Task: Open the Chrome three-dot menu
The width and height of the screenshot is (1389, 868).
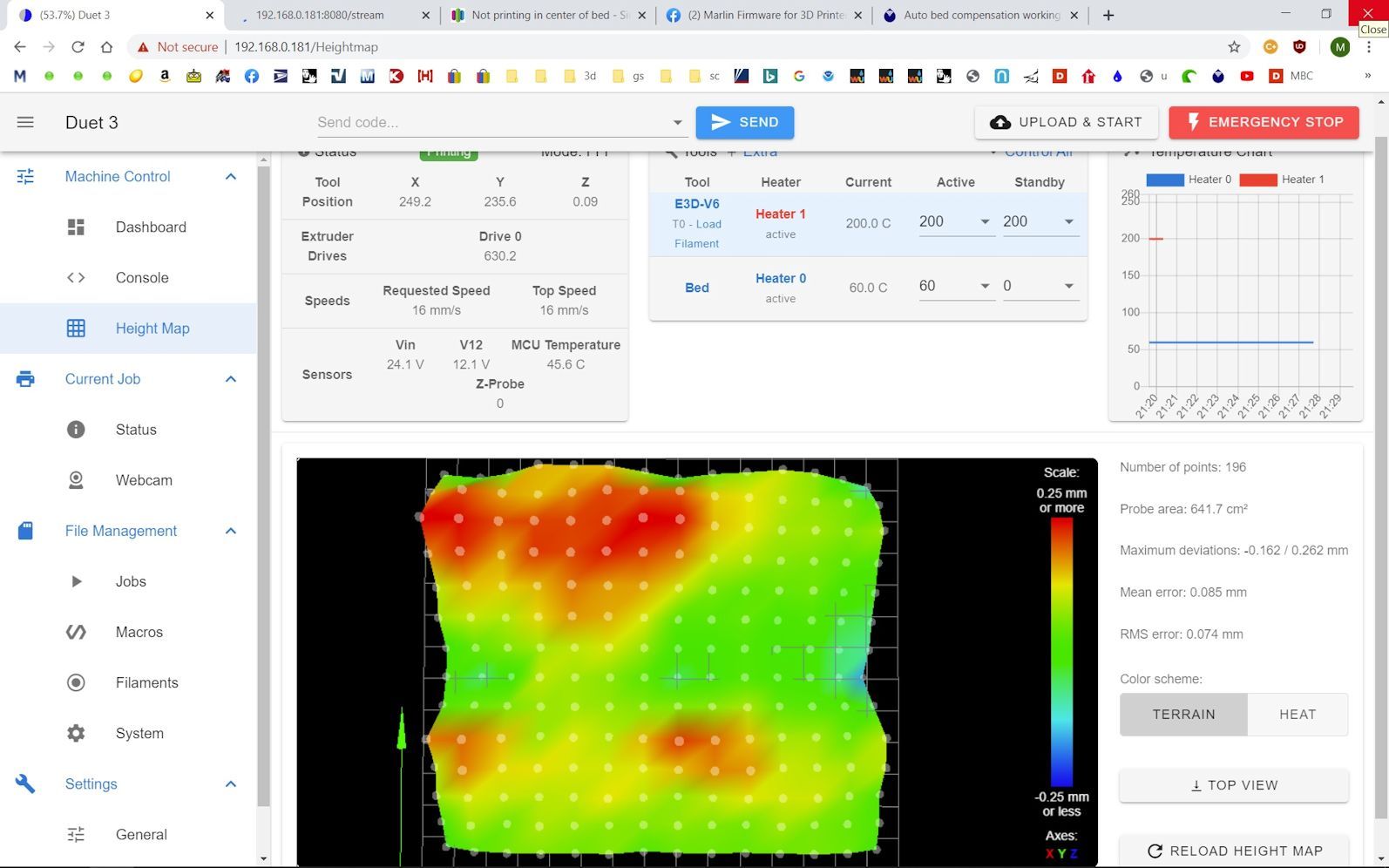Action: [1369, 47]
